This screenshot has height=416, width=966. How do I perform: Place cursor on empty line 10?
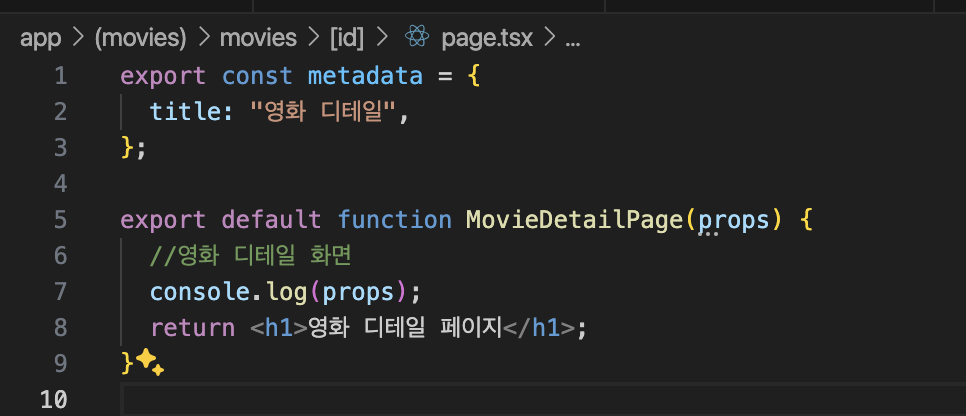[x=543, y=400]
